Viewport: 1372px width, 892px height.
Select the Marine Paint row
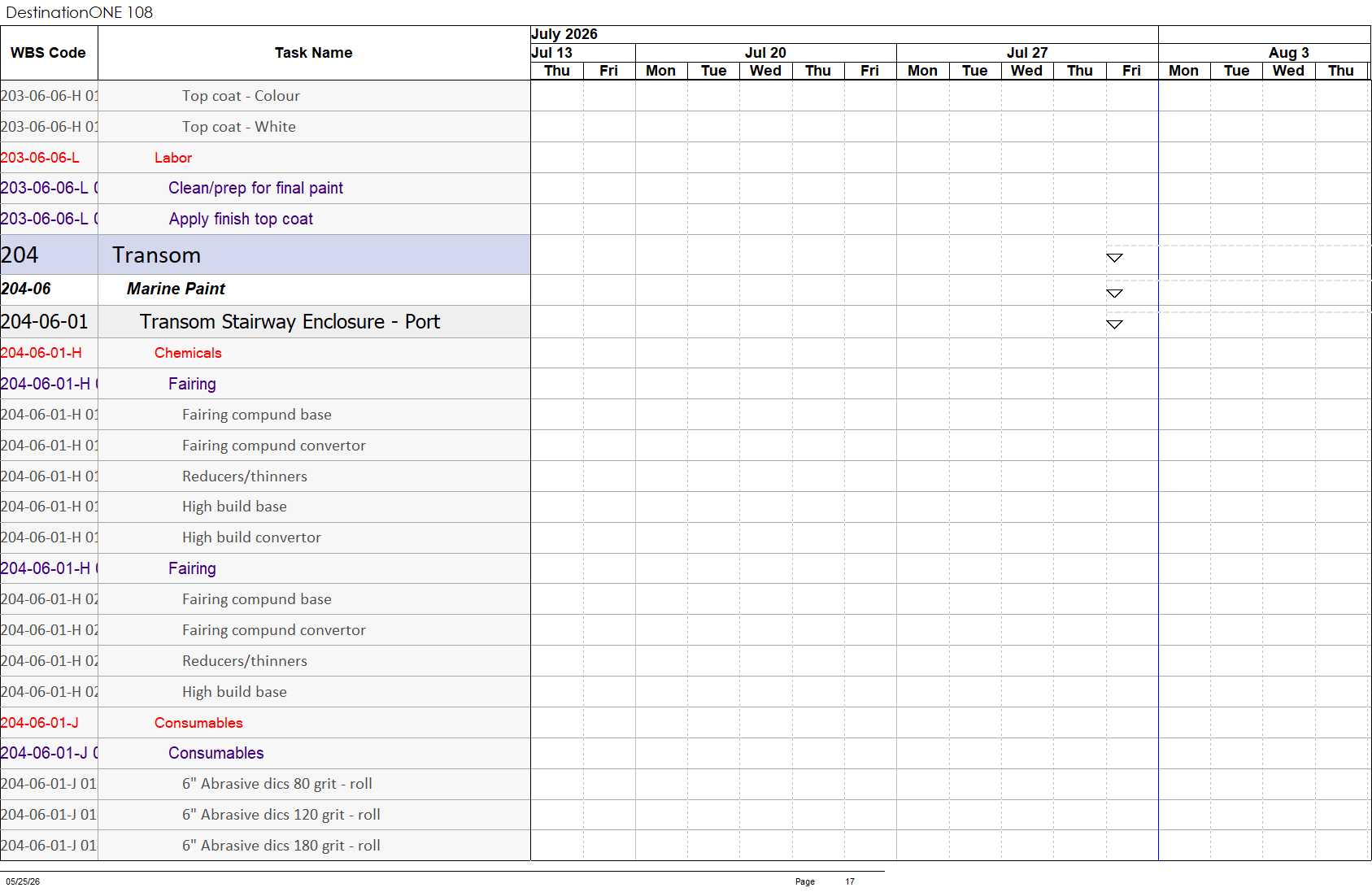[265, 289]
